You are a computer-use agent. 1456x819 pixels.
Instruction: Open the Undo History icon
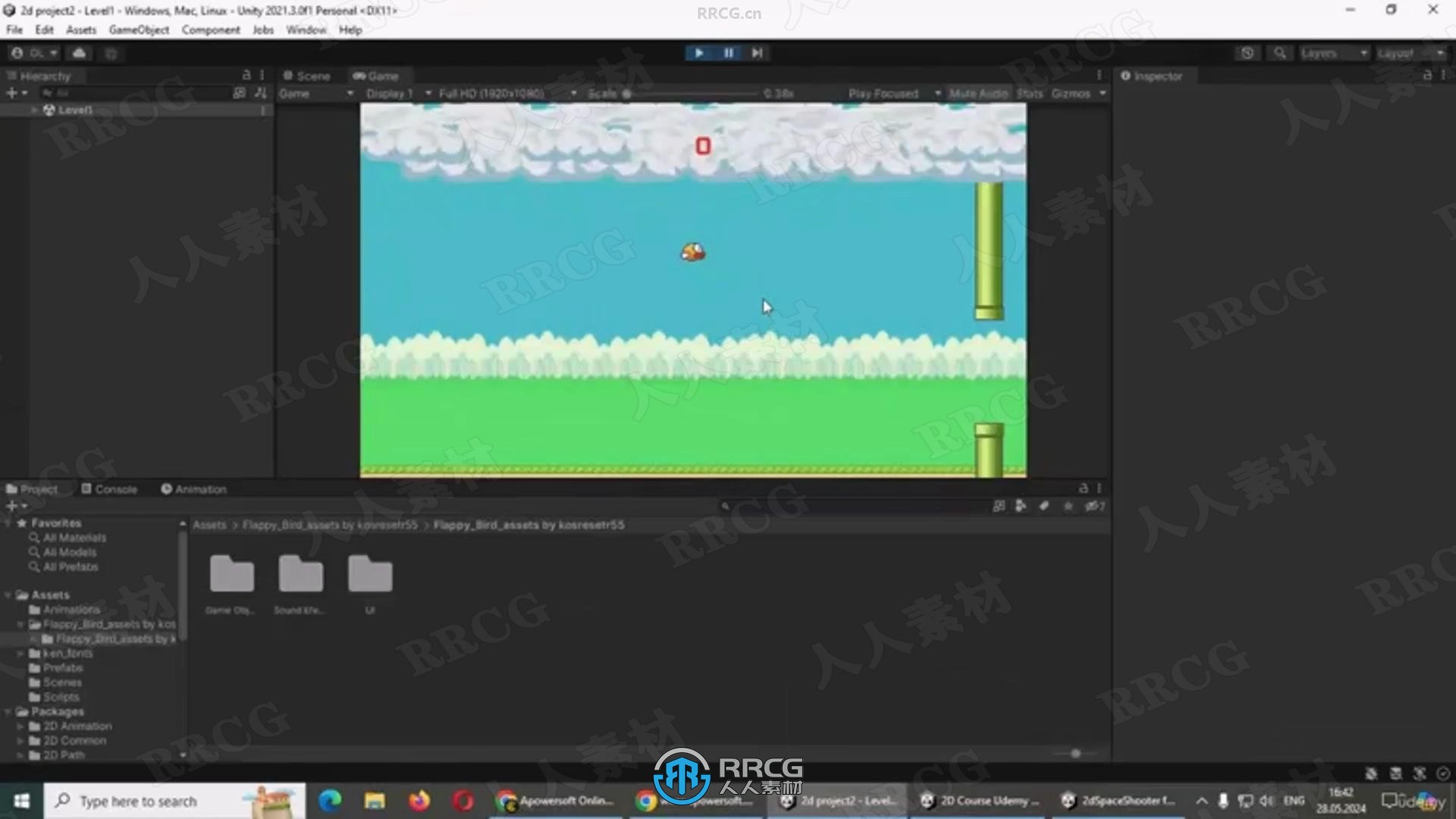tap(1247, 53)
